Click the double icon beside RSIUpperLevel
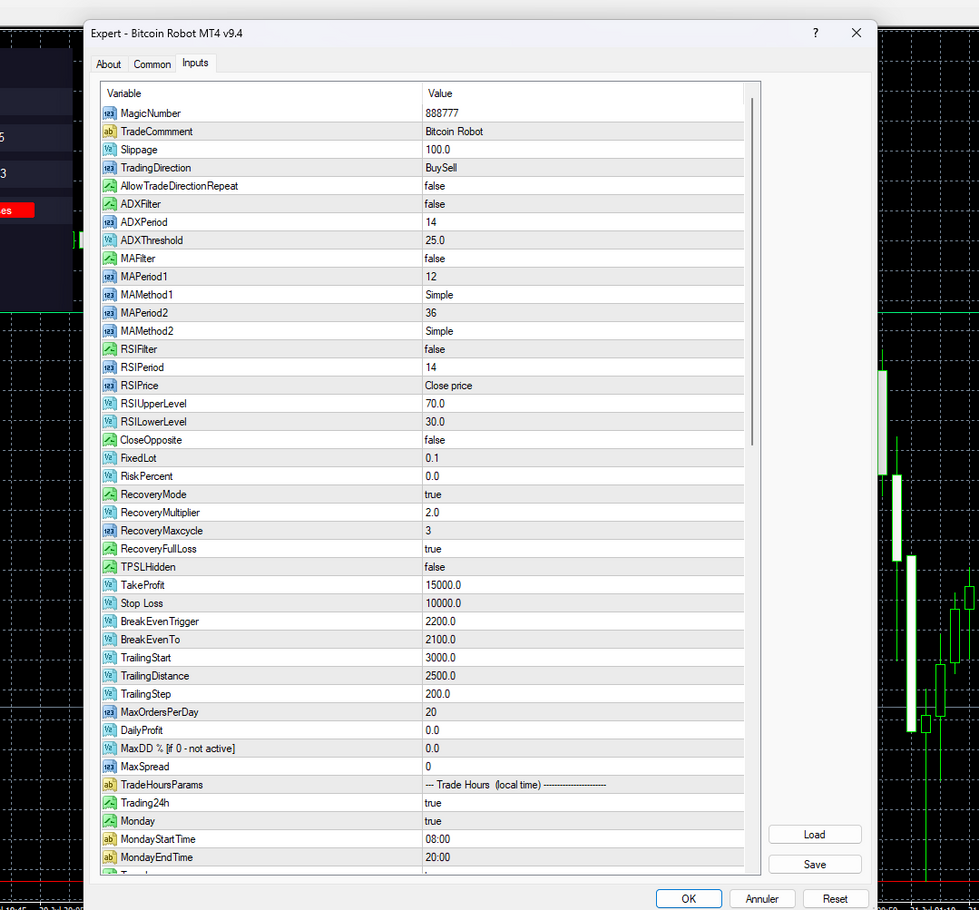The image size is (979, 910). click(109, 404)
